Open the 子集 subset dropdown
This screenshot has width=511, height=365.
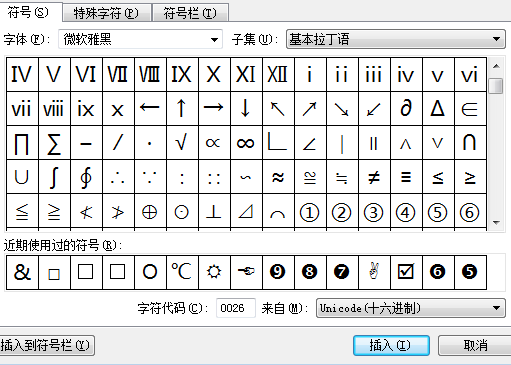pos(396,39)
